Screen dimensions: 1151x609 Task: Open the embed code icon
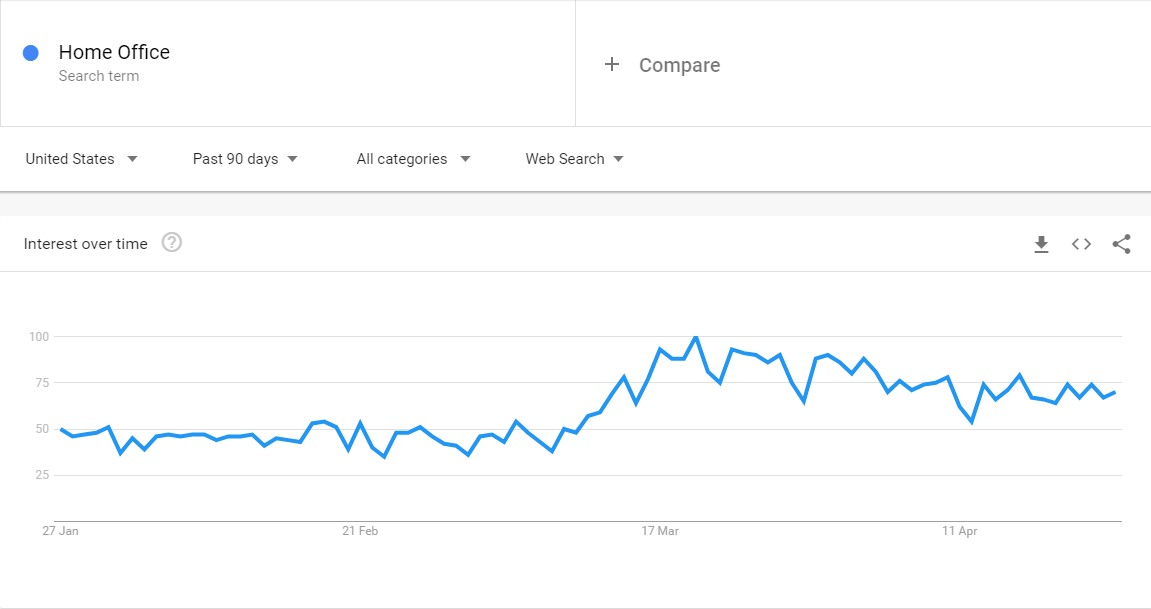pos(1081,244)
